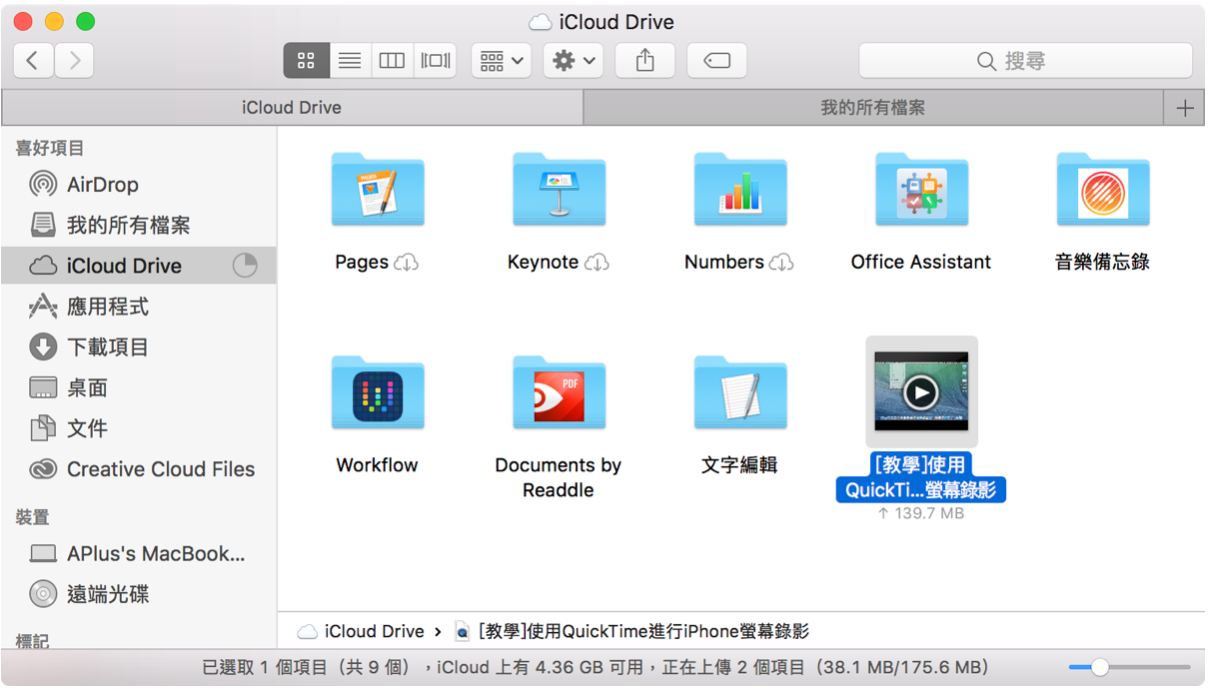Click the 139.7 MB upload size text
Screen dimensions: 1208x690
[x=921, y=513]
